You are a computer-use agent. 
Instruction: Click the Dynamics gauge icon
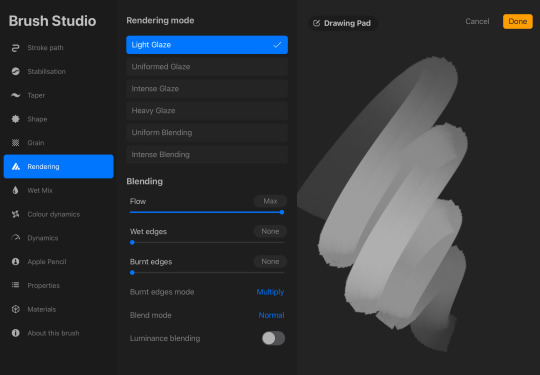tap(15, 238)
